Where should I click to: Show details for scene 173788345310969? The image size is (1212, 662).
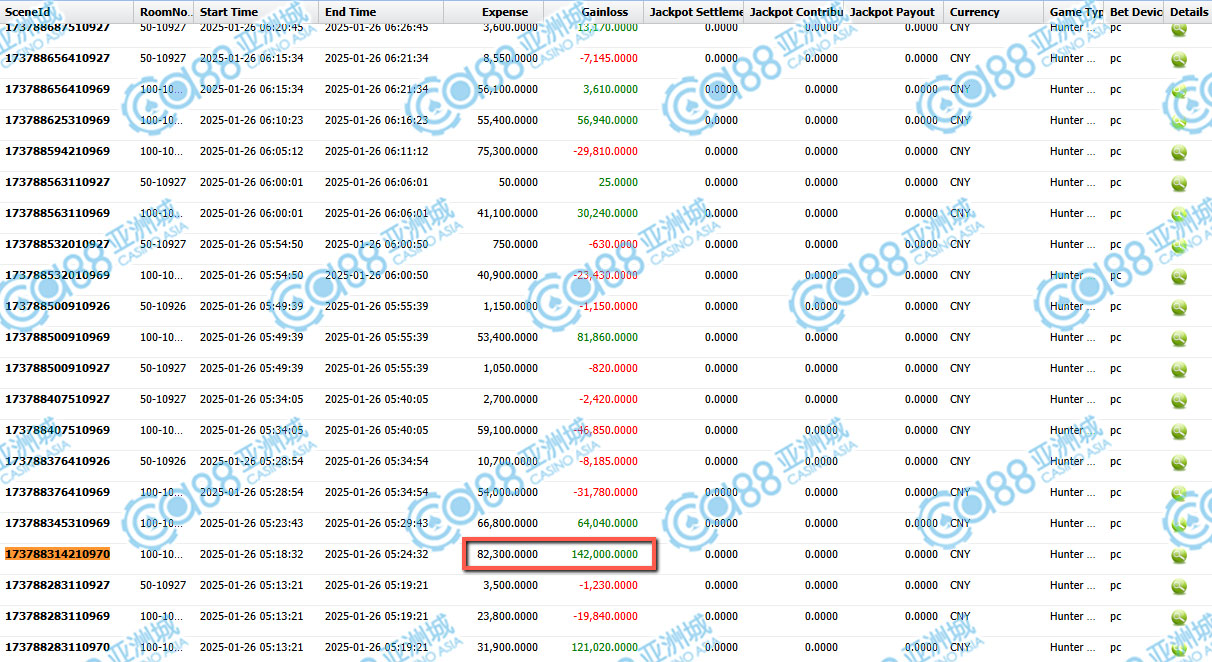(1179, 524)
